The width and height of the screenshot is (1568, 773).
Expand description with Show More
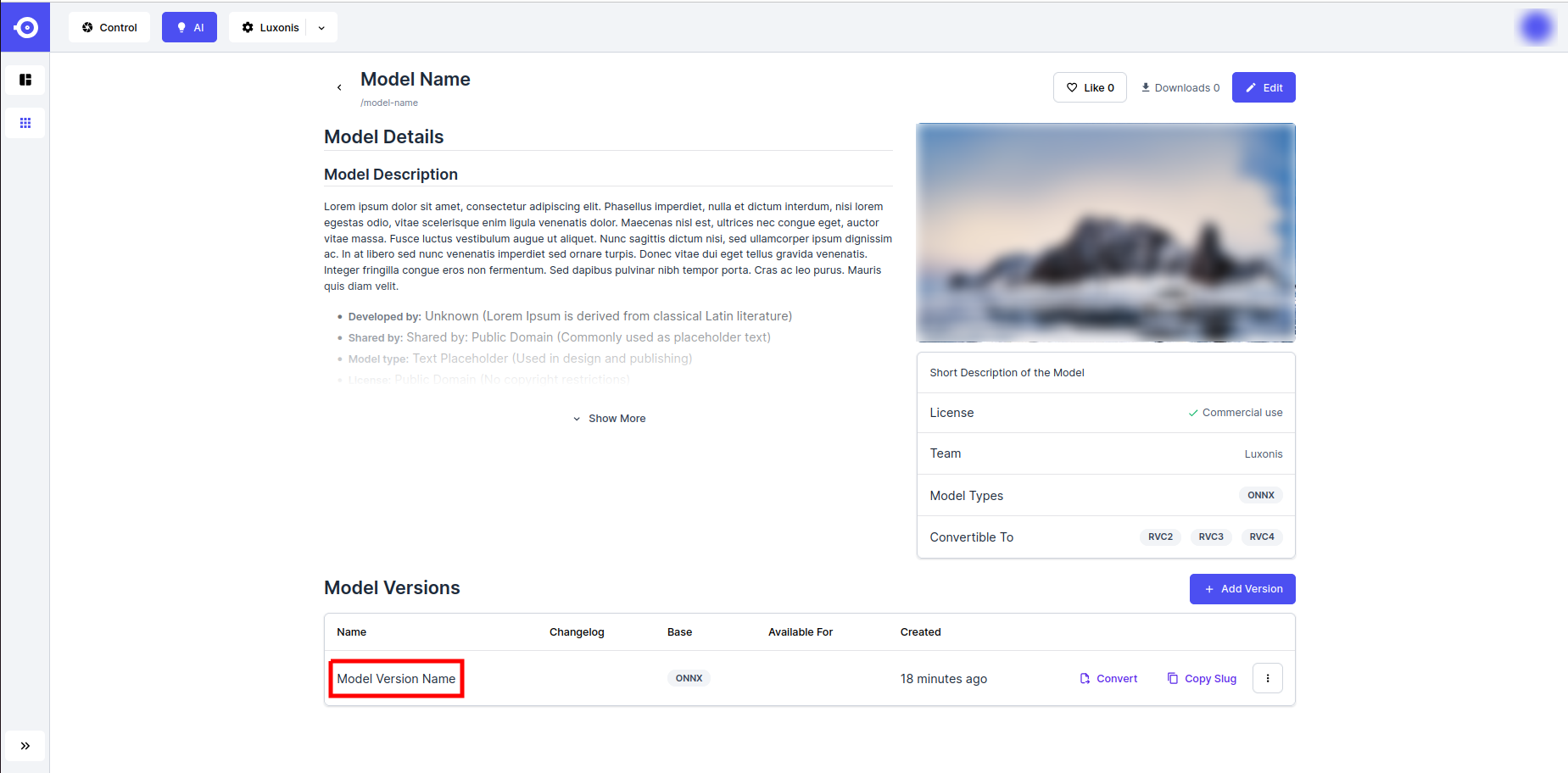click(609, 419)
